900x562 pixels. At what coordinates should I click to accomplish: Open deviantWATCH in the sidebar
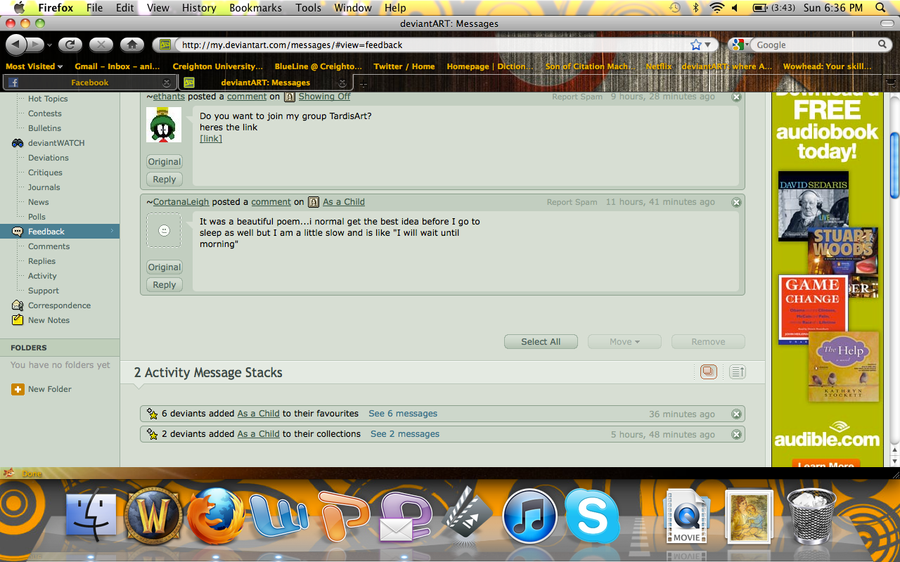pyautogui.click(x=56, y=143)
